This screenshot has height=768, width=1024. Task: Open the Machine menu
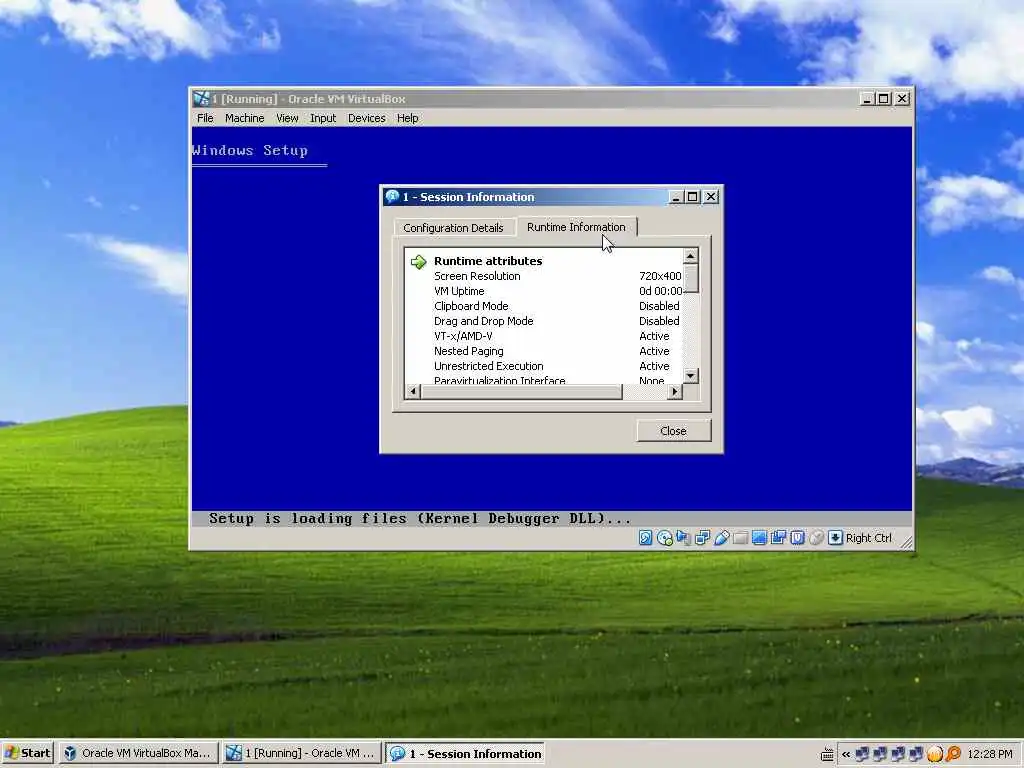pyautogui.click(x=244, y=118)
